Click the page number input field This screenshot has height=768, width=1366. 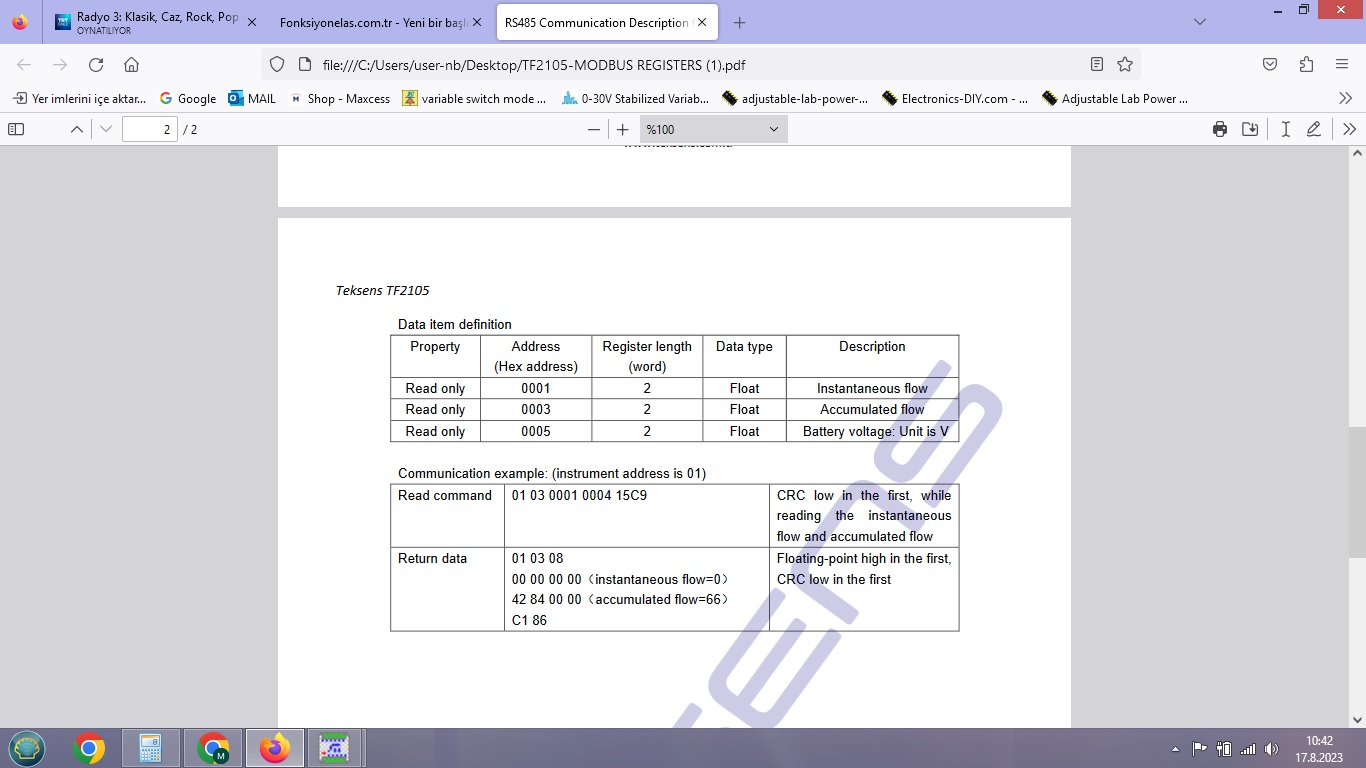pyautogui.click(x=149, y=129)
